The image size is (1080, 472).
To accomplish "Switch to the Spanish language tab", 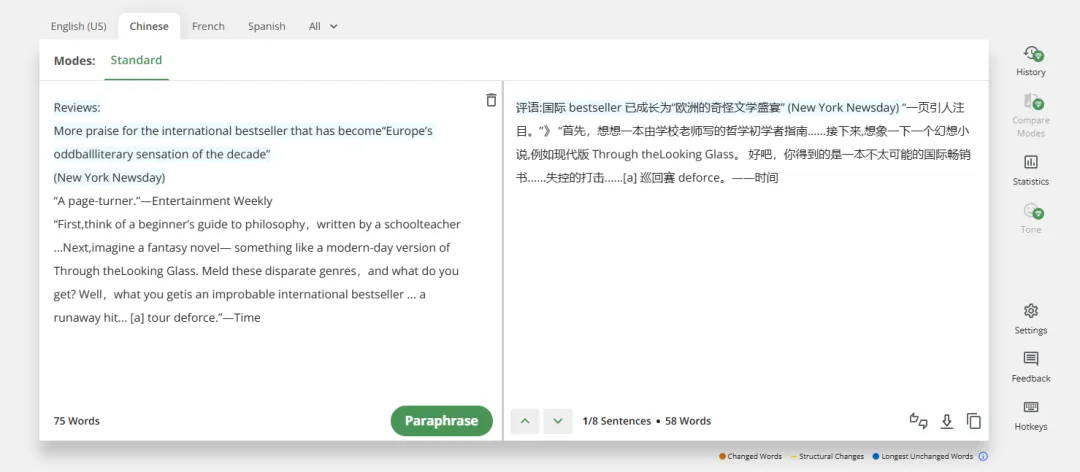I will click(x=267, y=26).
